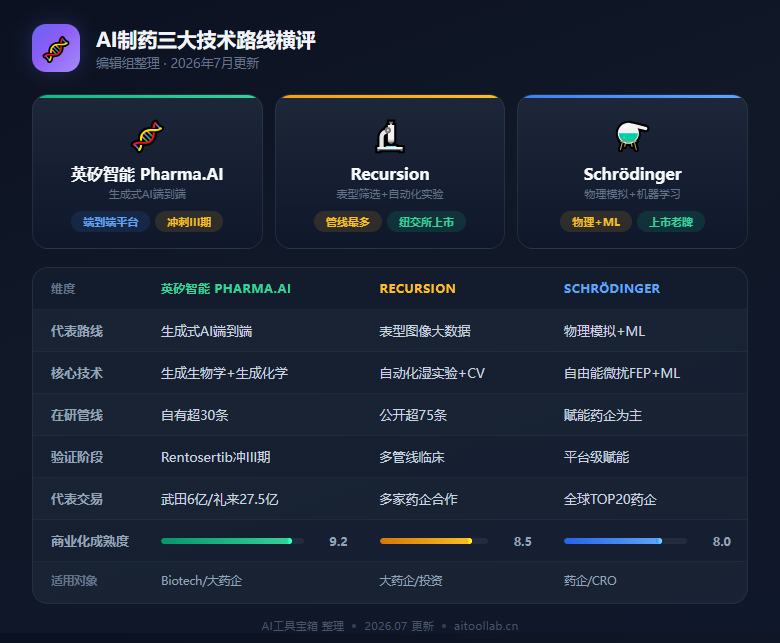Click the 8.0 score value
The width and height of the screenshot is (780, 643).
coord(722,541)
